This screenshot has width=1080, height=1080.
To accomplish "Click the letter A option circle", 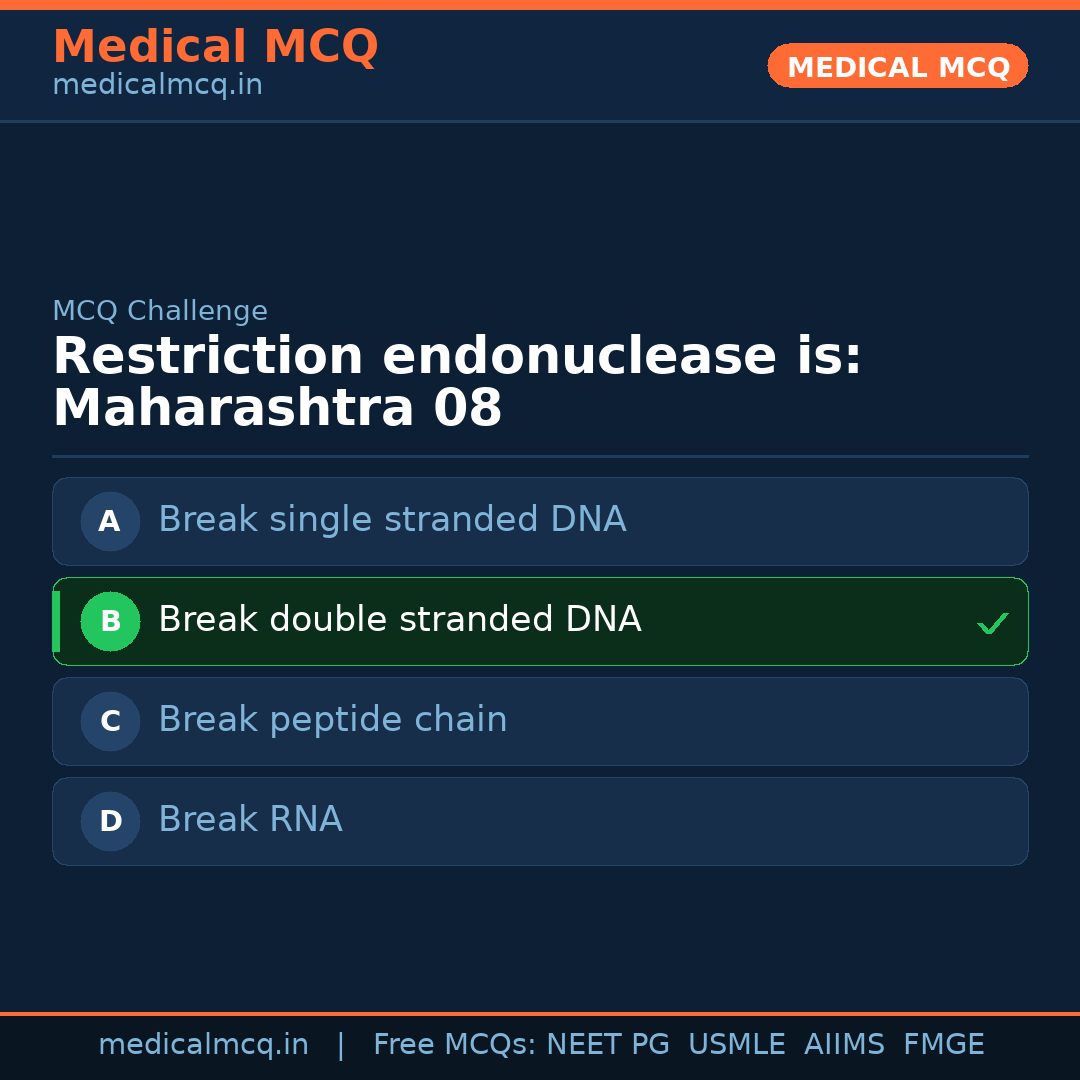I will point(110,521).
